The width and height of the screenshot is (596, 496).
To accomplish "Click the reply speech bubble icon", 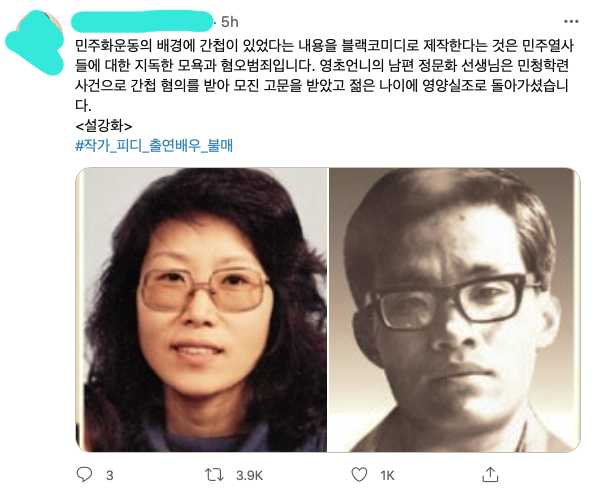I will coord(84,474).
